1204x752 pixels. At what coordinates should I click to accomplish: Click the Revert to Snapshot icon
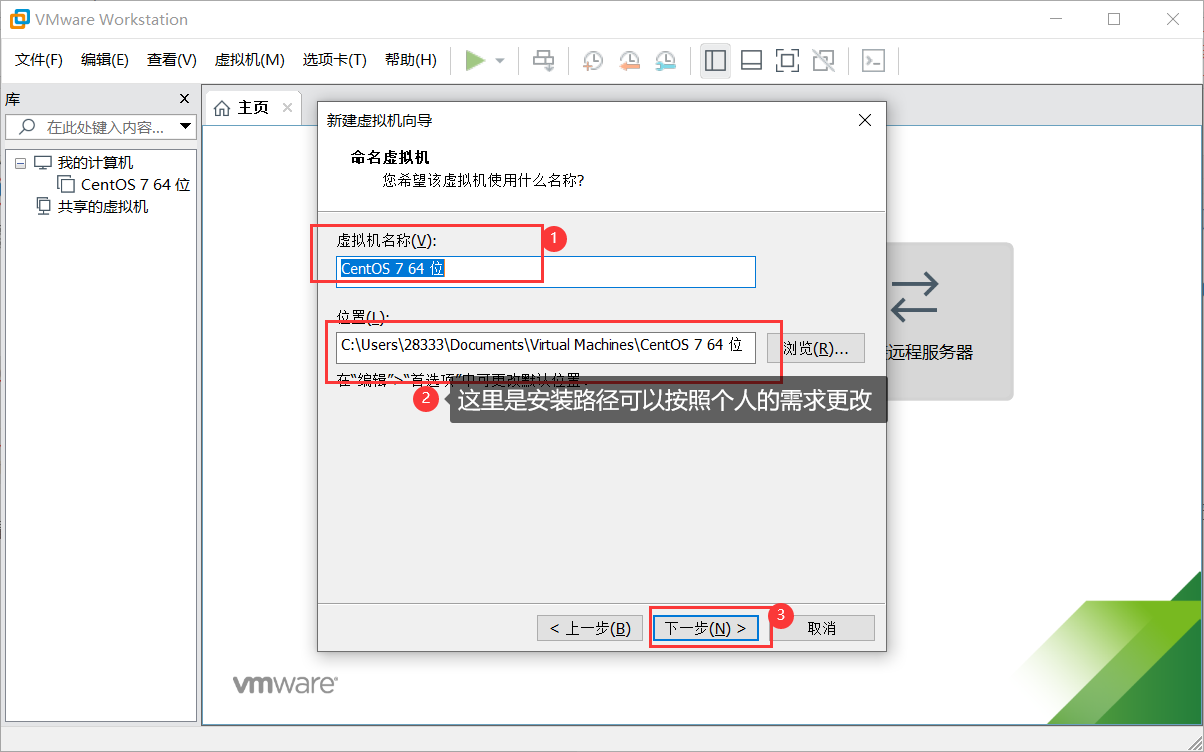(x=629, y=61)
